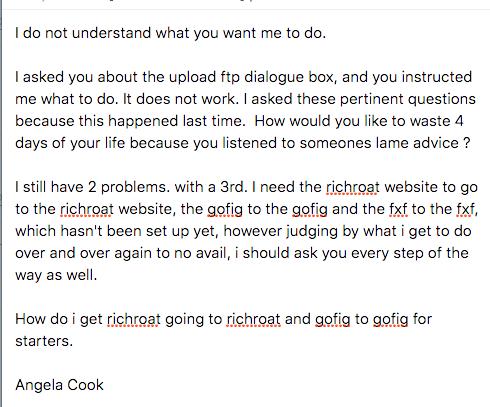The image size is (490, 407).
Task: Click the signature 'Angela Cook'
Action: [59, 385]
